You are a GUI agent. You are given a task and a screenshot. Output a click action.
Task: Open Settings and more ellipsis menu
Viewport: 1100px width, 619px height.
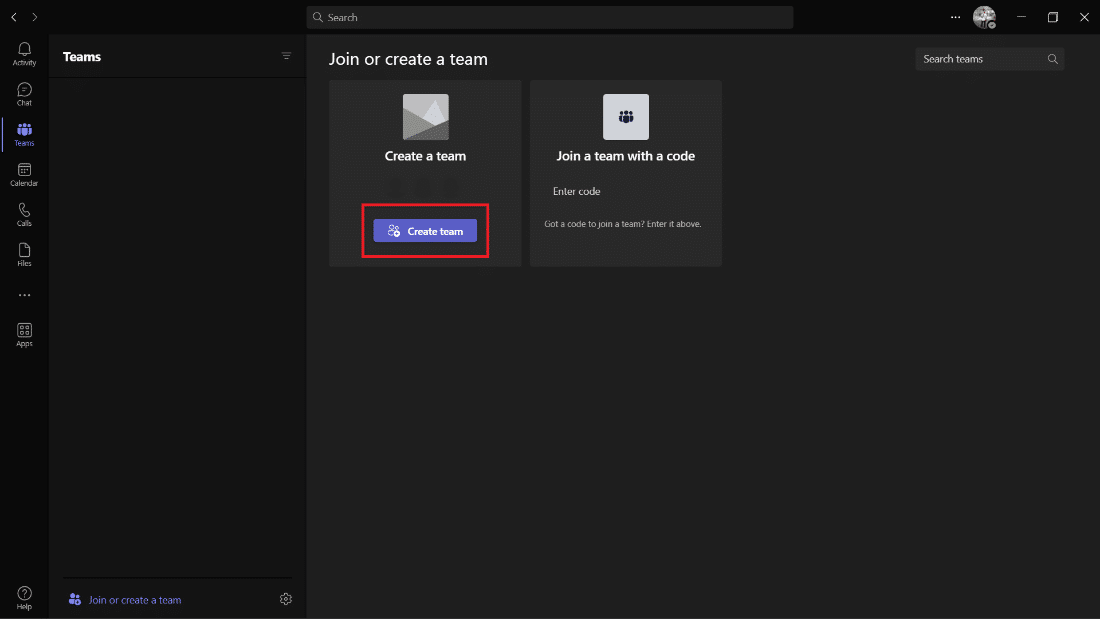(x=955, y=17)
